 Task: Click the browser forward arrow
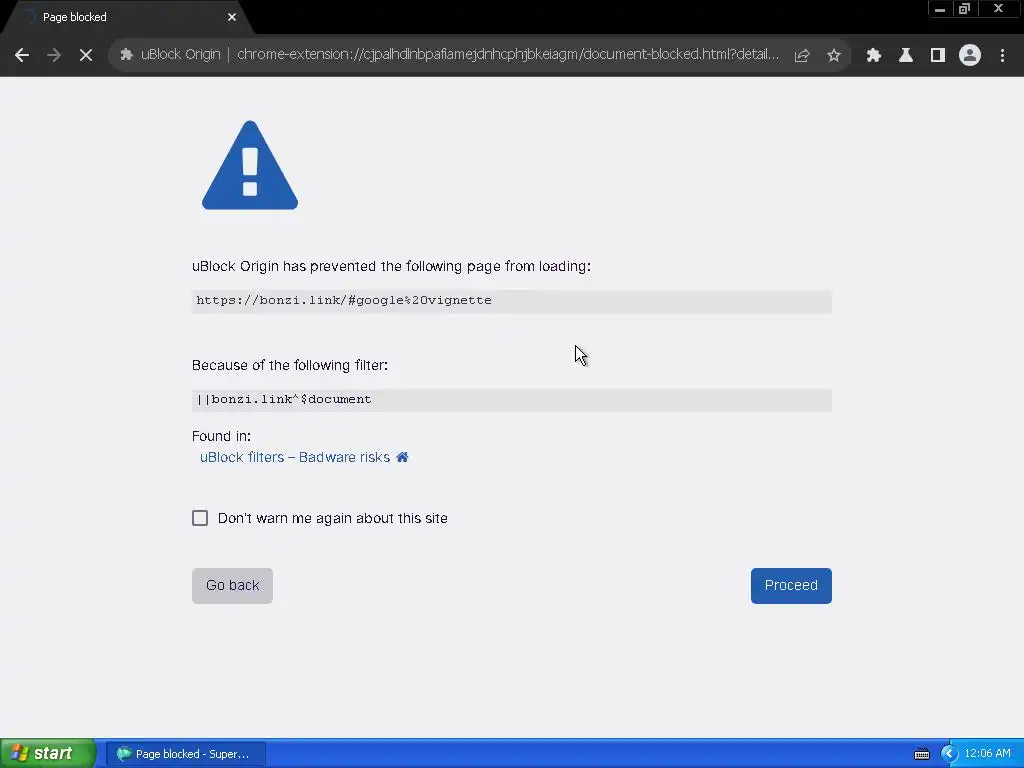coord(54,56)
